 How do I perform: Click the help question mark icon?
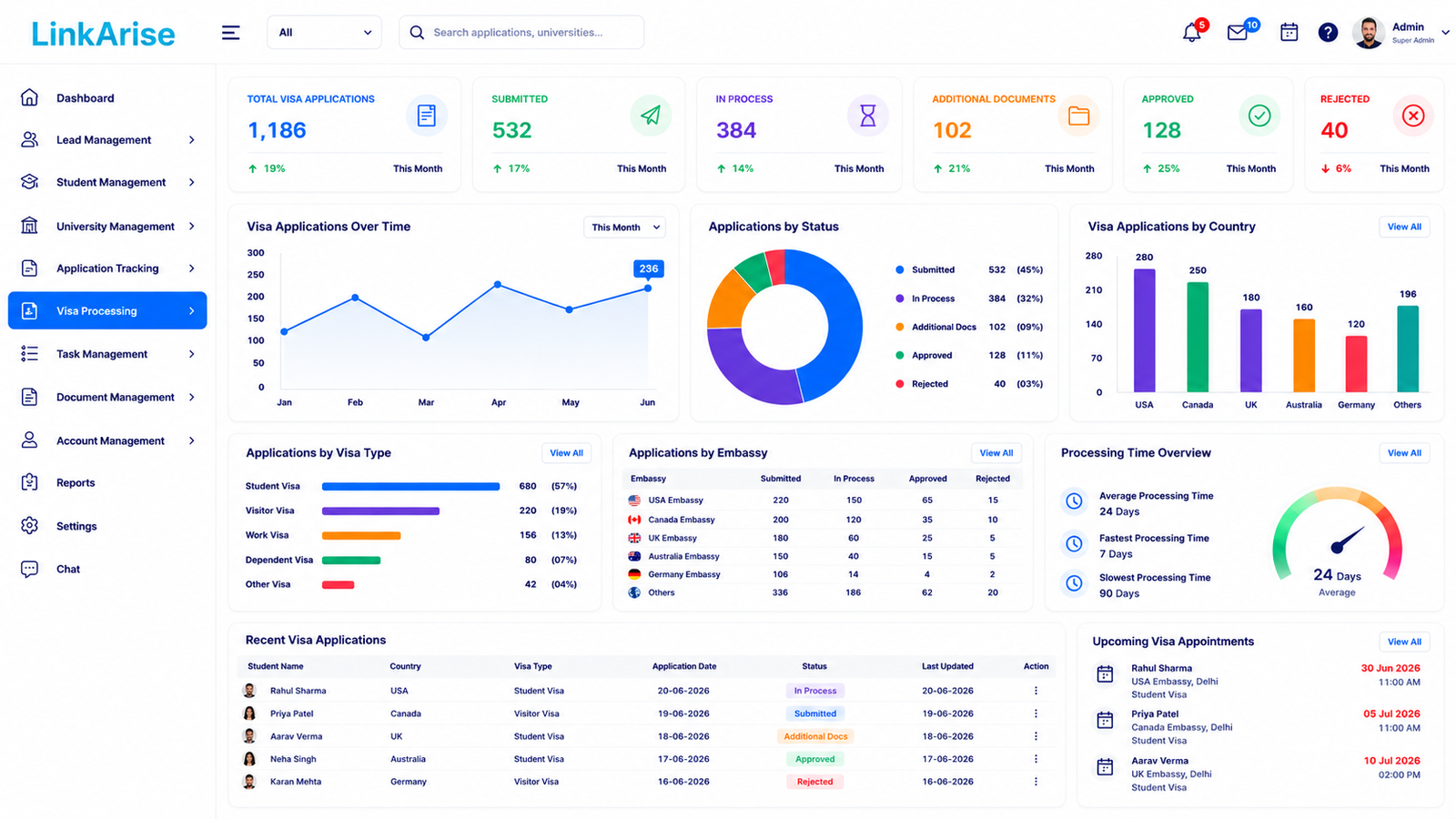pos(1329,33)
